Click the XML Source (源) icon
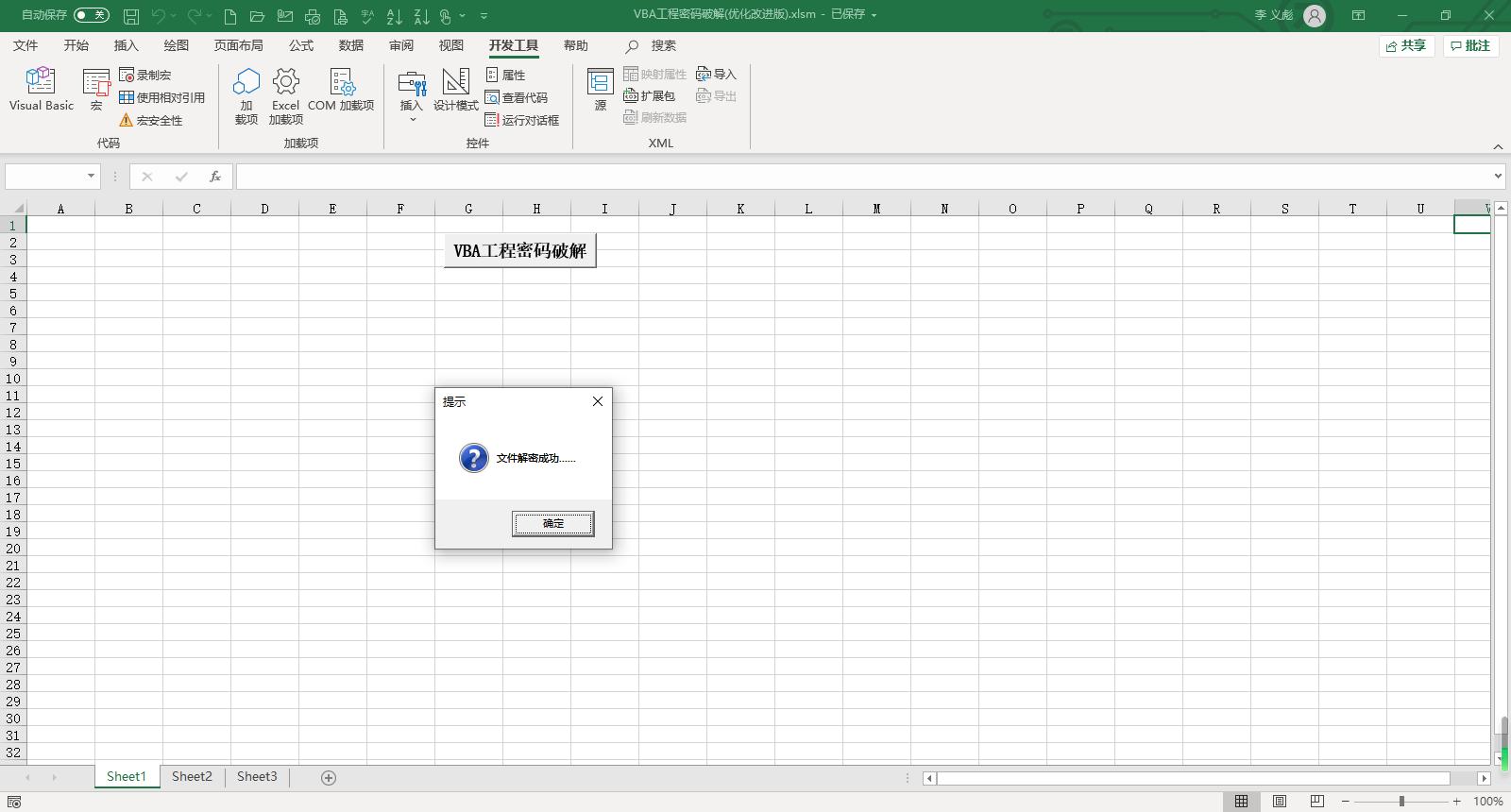The width and height of the screenshot is (1511, 812). [x=600, y=90]
